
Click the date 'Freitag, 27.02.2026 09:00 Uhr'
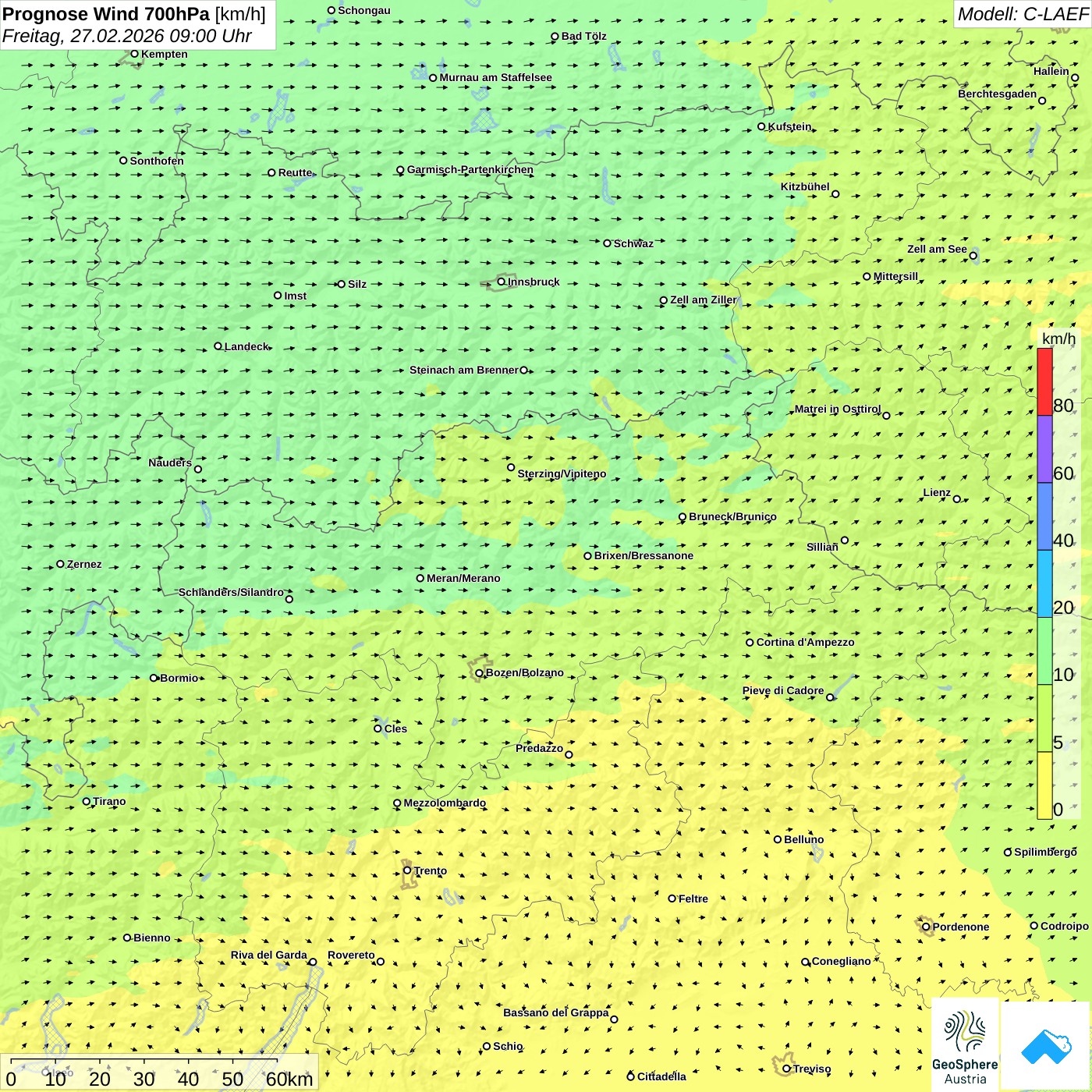point(126,36)
